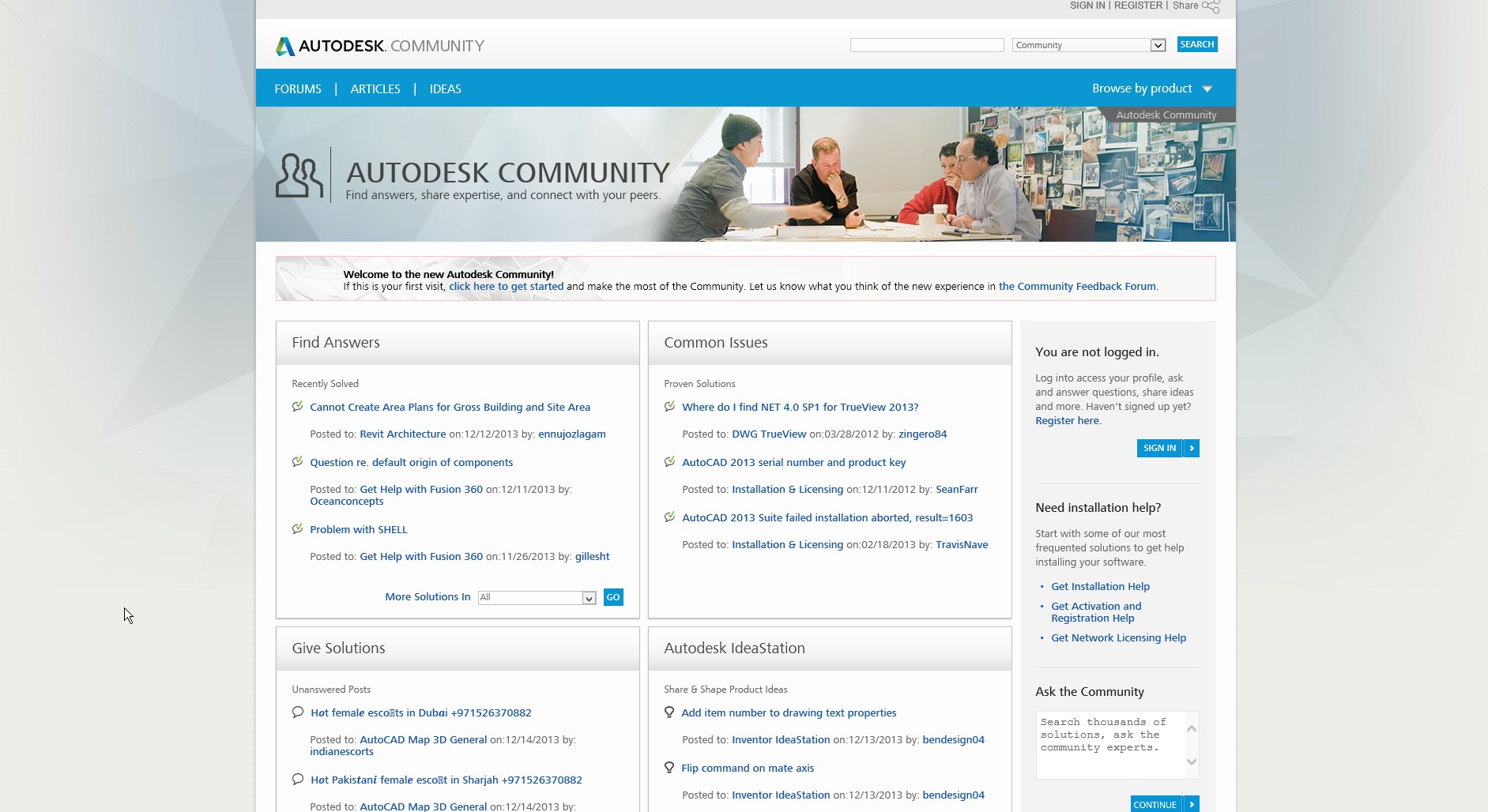This screenshot has width=1488, height=812.
Task: Click solved checkmark beside AutoCAD 2013 serial number
Action: pyautogui.click(x=669, y=462)
